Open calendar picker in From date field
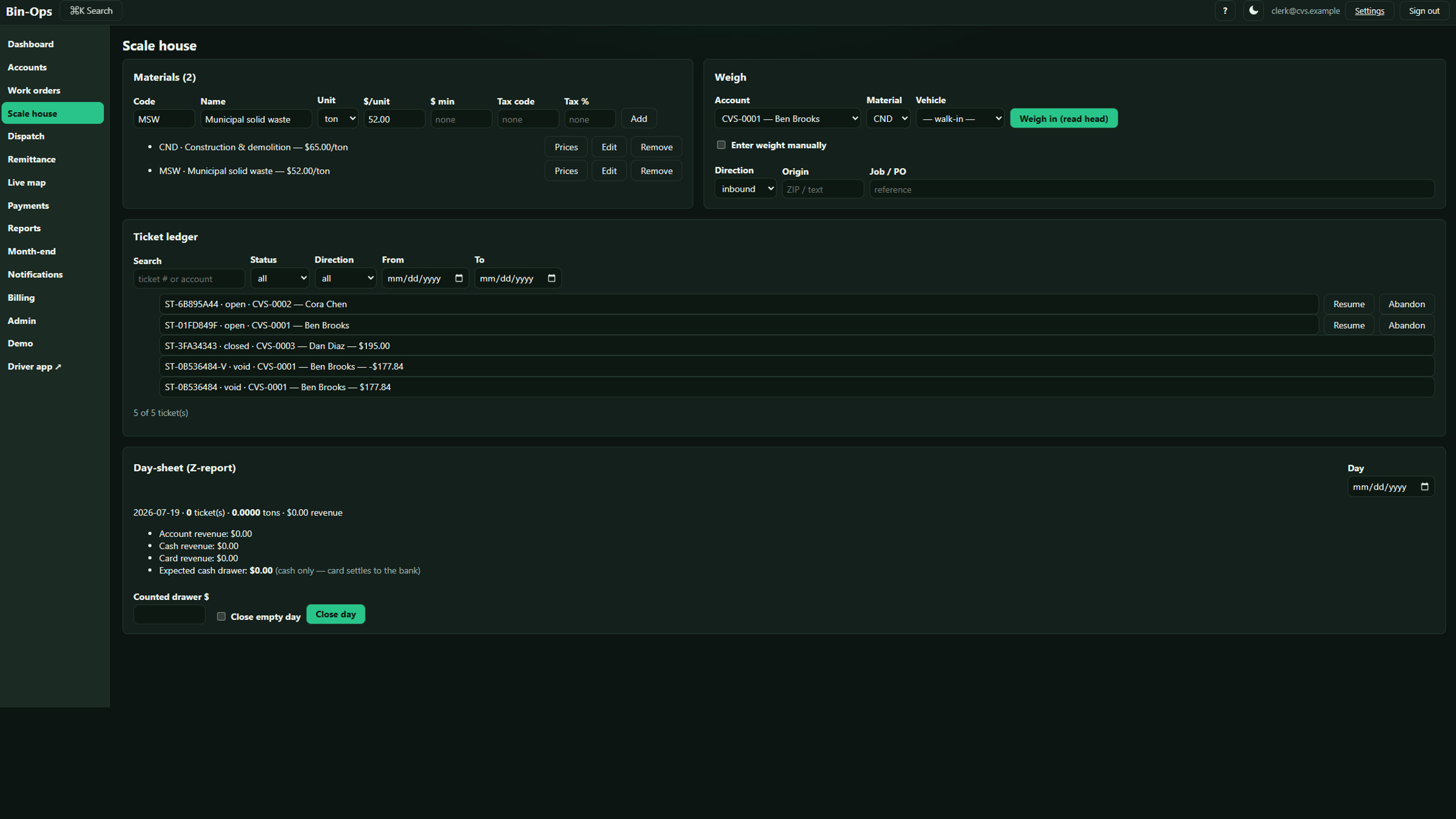The width and height of the screenshot is (1456, 819). [459, 278]
